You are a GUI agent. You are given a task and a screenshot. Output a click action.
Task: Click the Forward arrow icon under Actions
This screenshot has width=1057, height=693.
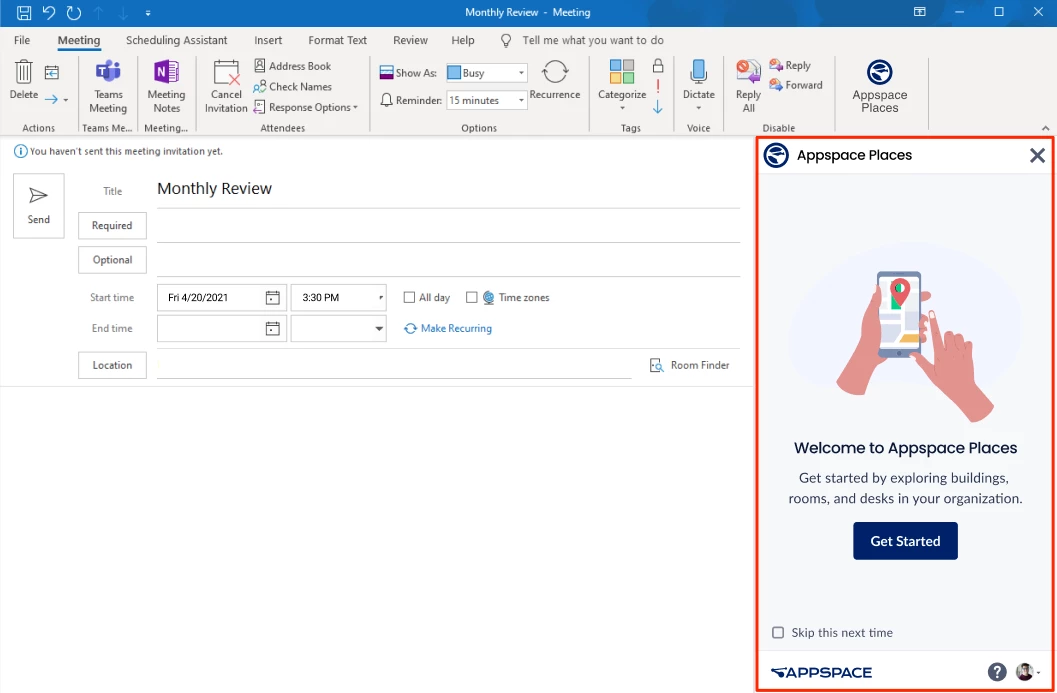click(52, 100)
